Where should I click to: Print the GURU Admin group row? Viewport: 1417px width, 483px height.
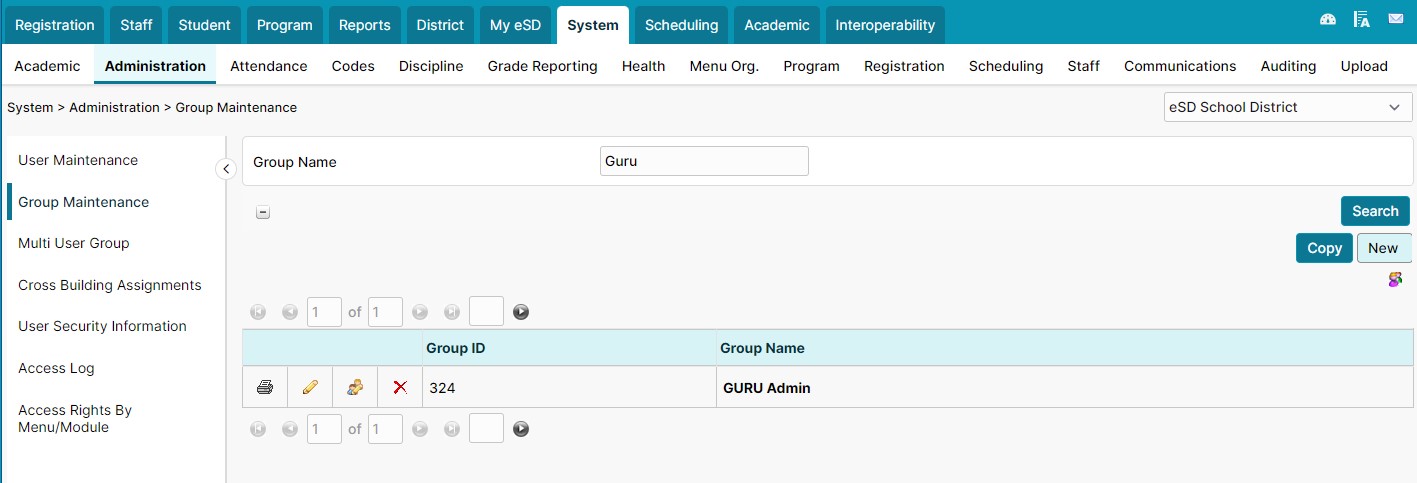pyautogui.click(x=265, y=387)
